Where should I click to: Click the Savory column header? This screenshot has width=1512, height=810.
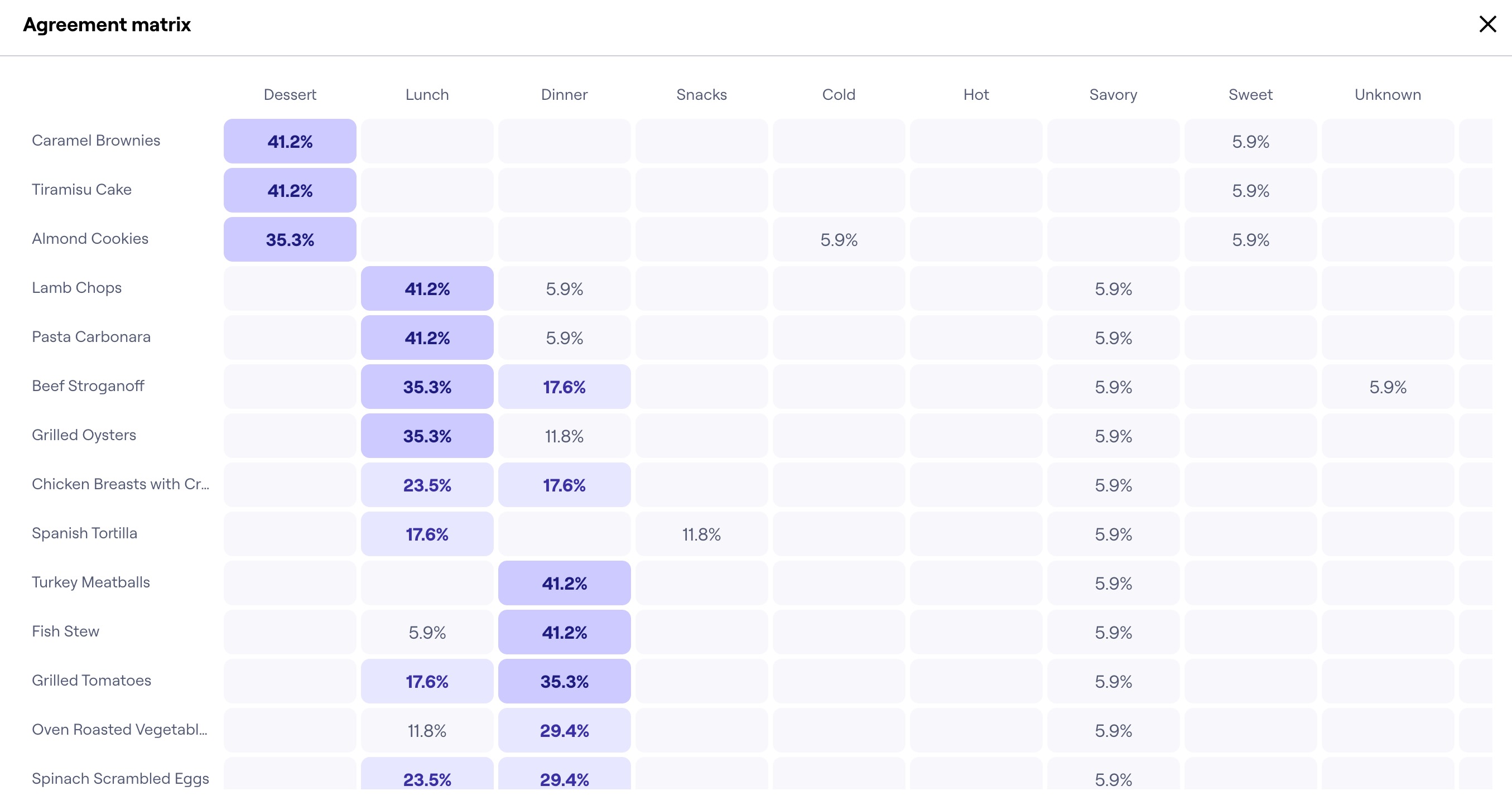coord(1113,94)
